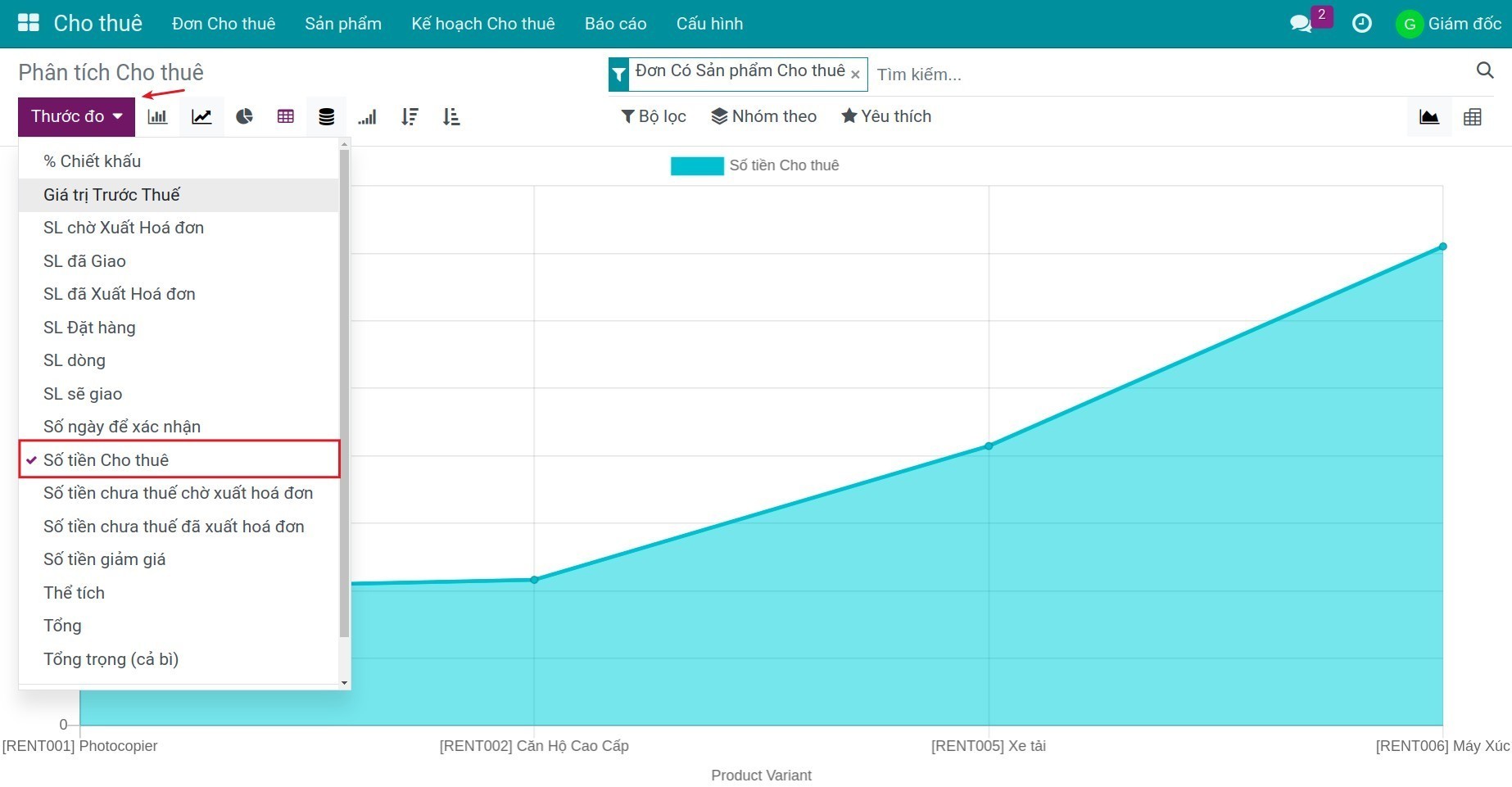Open conversations messages icon
This screenshot has width=1512, height=787.
[x=1301, y=24]
